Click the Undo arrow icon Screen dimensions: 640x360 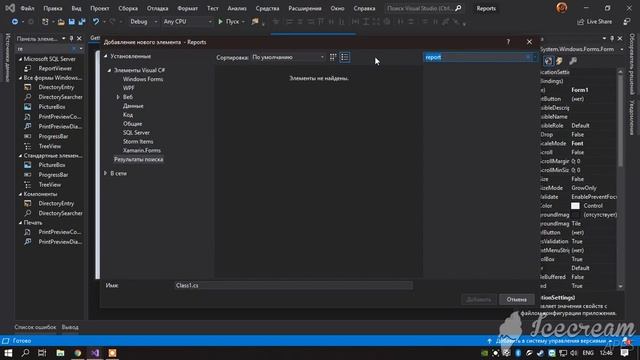tap(96, 22)
